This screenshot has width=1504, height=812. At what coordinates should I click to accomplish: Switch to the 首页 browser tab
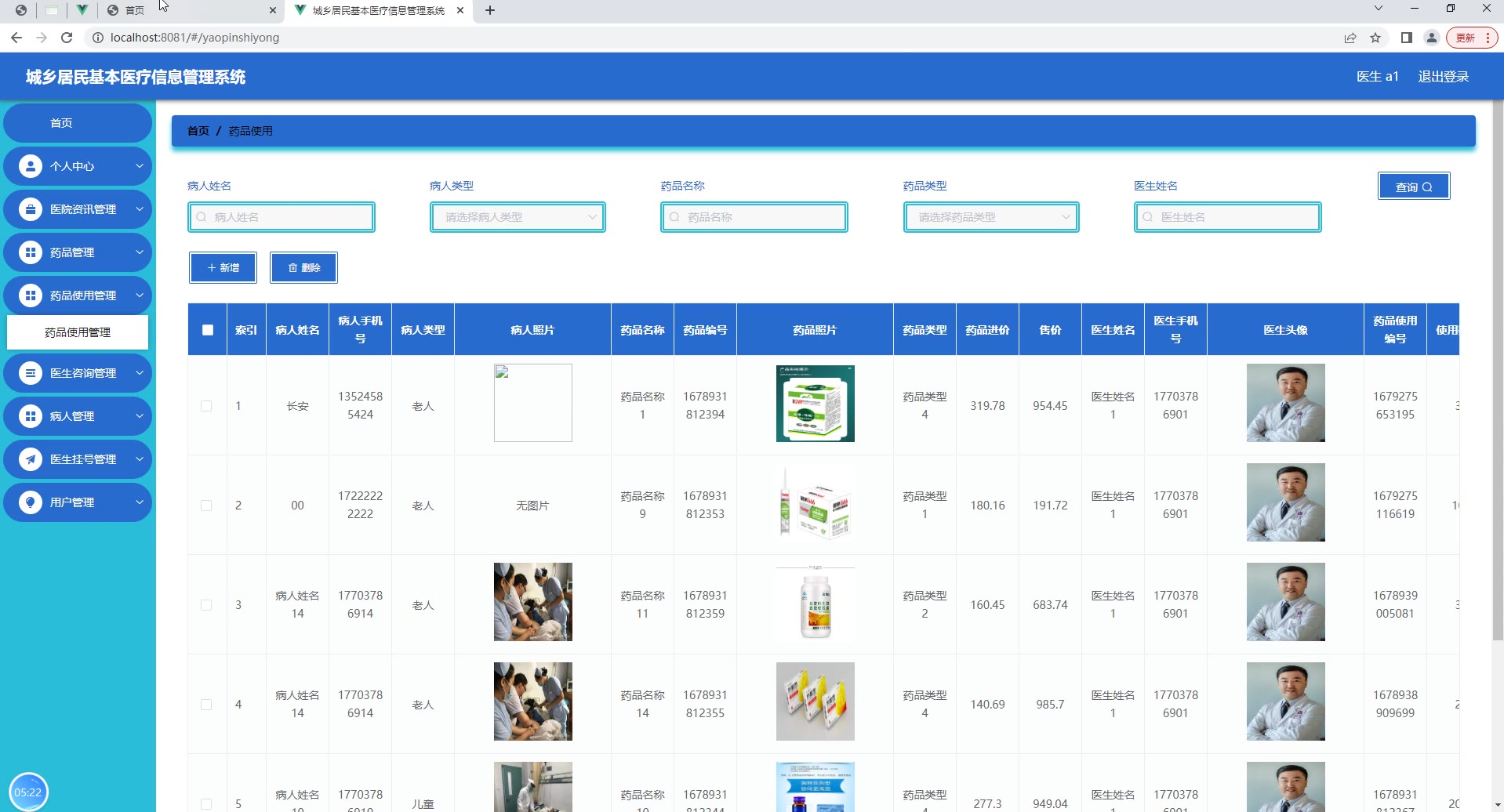[192, 10]
